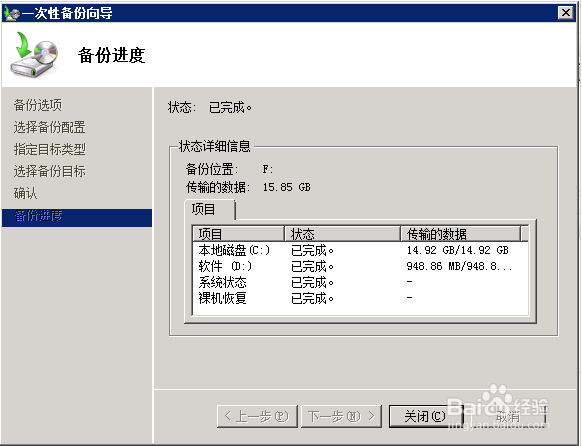The image size is (582, 446).
Task: Click the backup disc drive icon in header
Action: point(34,54)
